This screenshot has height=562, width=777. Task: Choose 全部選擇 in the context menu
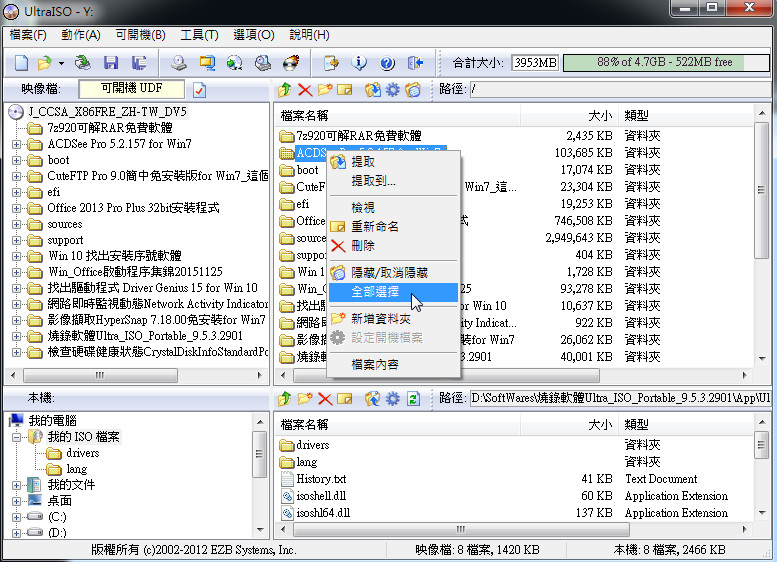pos(392,292)
